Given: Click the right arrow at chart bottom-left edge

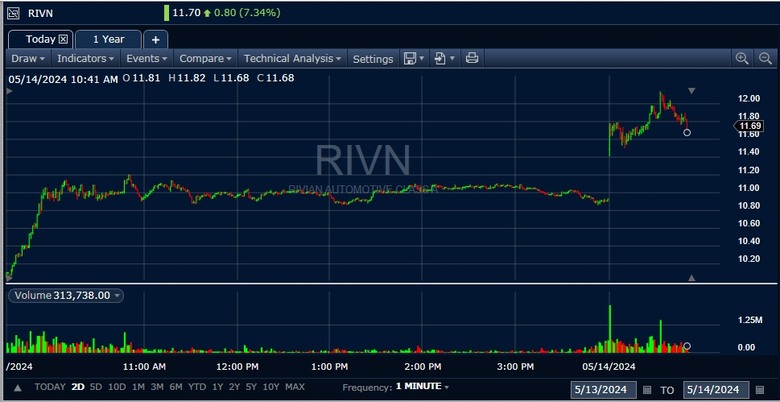Looking at the screenshot, I should (x=8, y=278).
